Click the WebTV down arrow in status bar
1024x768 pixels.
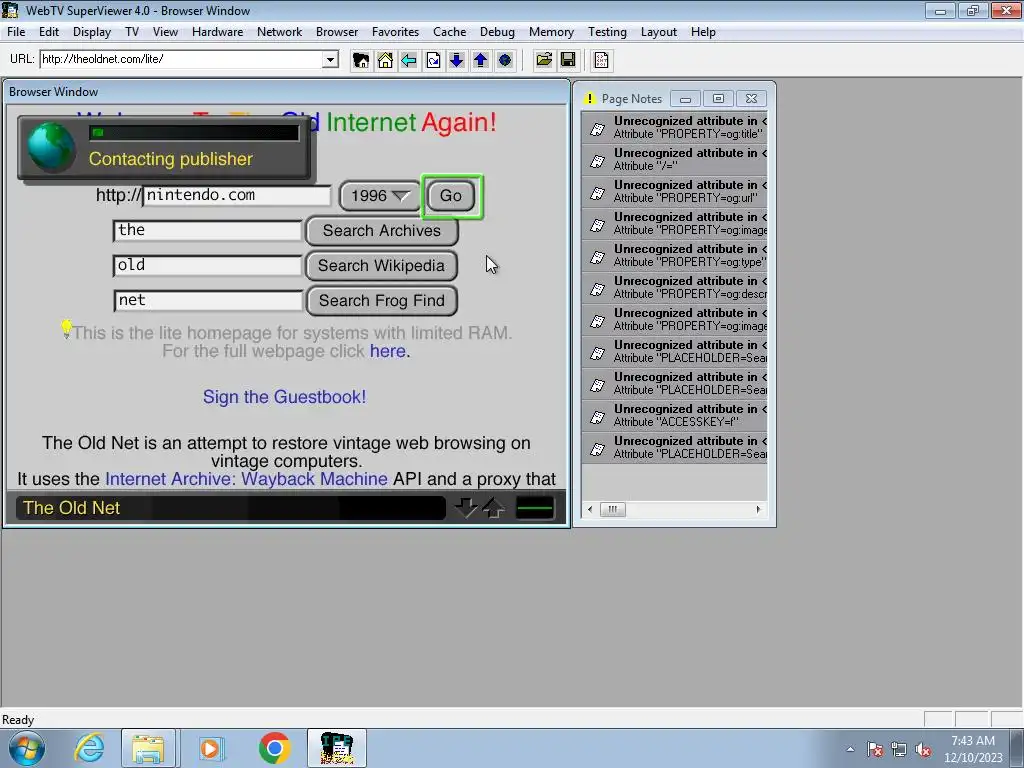466,507
